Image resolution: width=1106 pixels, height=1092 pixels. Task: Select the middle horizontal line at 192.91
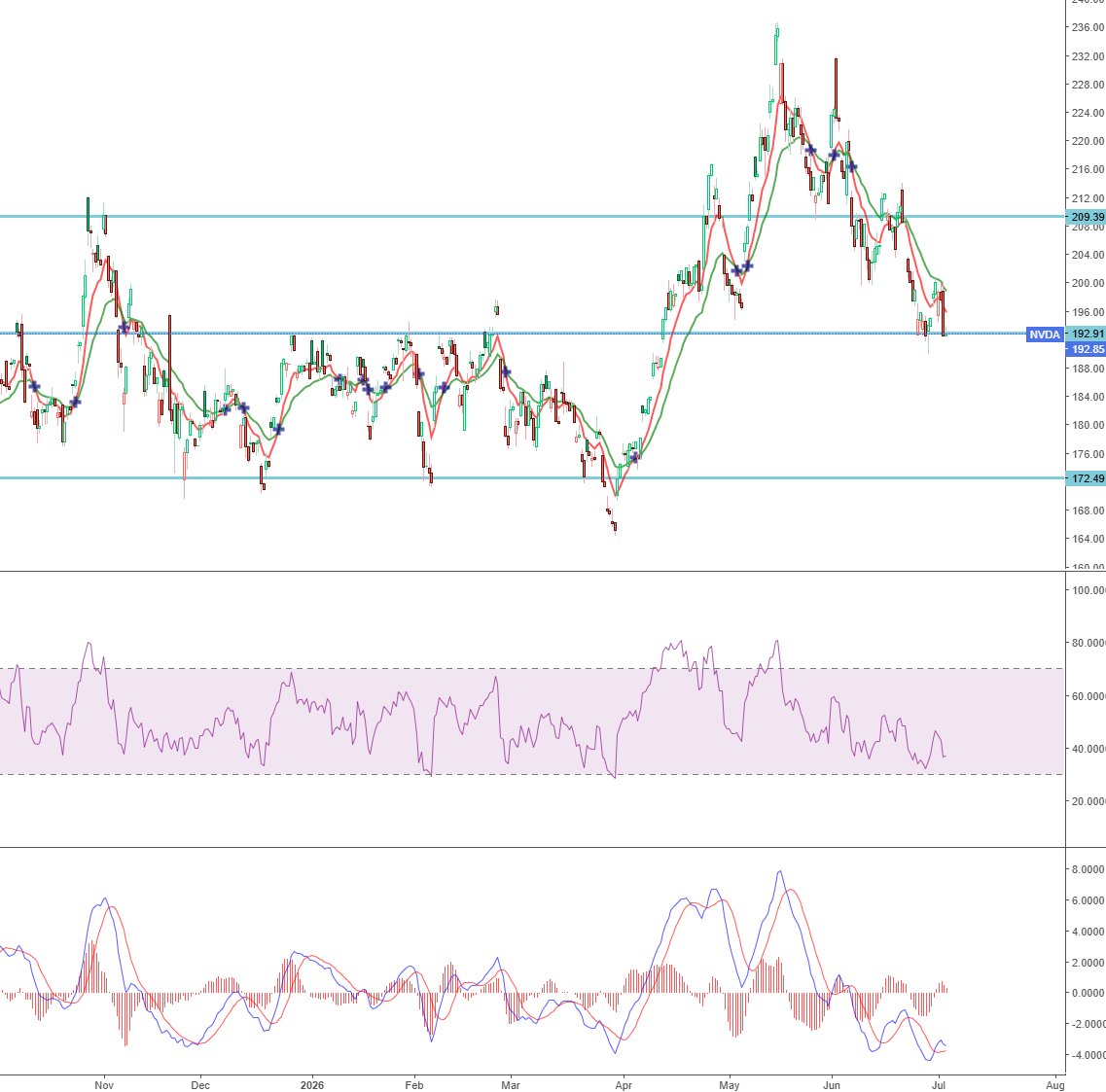513,334
